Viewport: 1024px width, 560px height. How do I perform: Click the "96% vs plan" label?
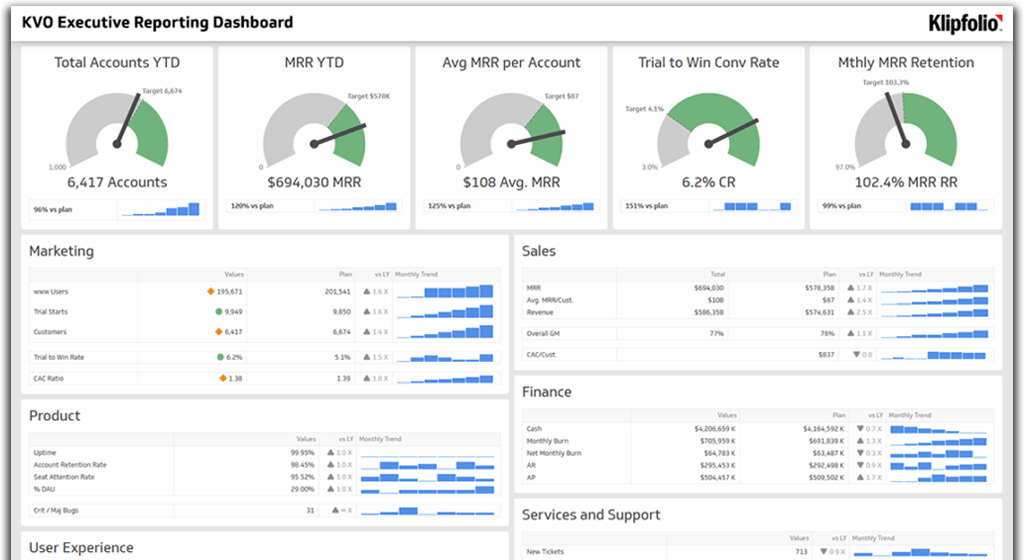coord(53,210)
